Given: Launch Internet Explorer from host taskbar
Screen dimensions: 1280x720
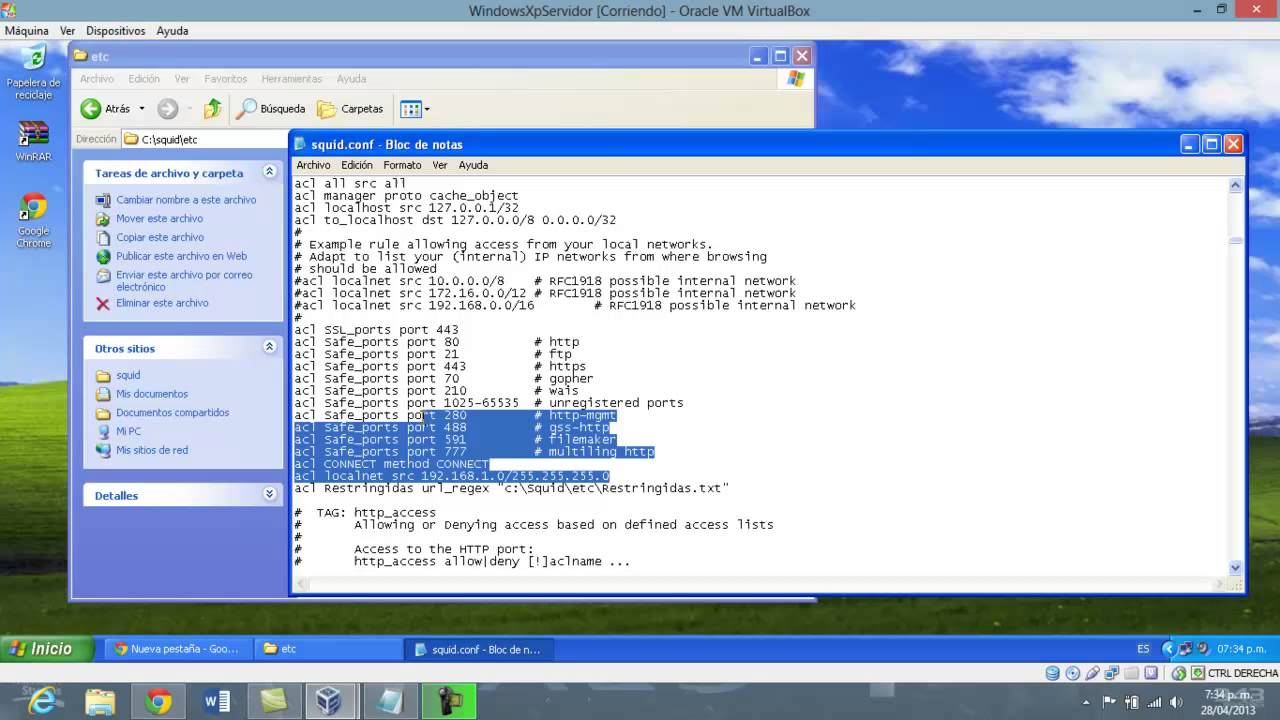Looking at the screenshot, I should coord(43,701).
